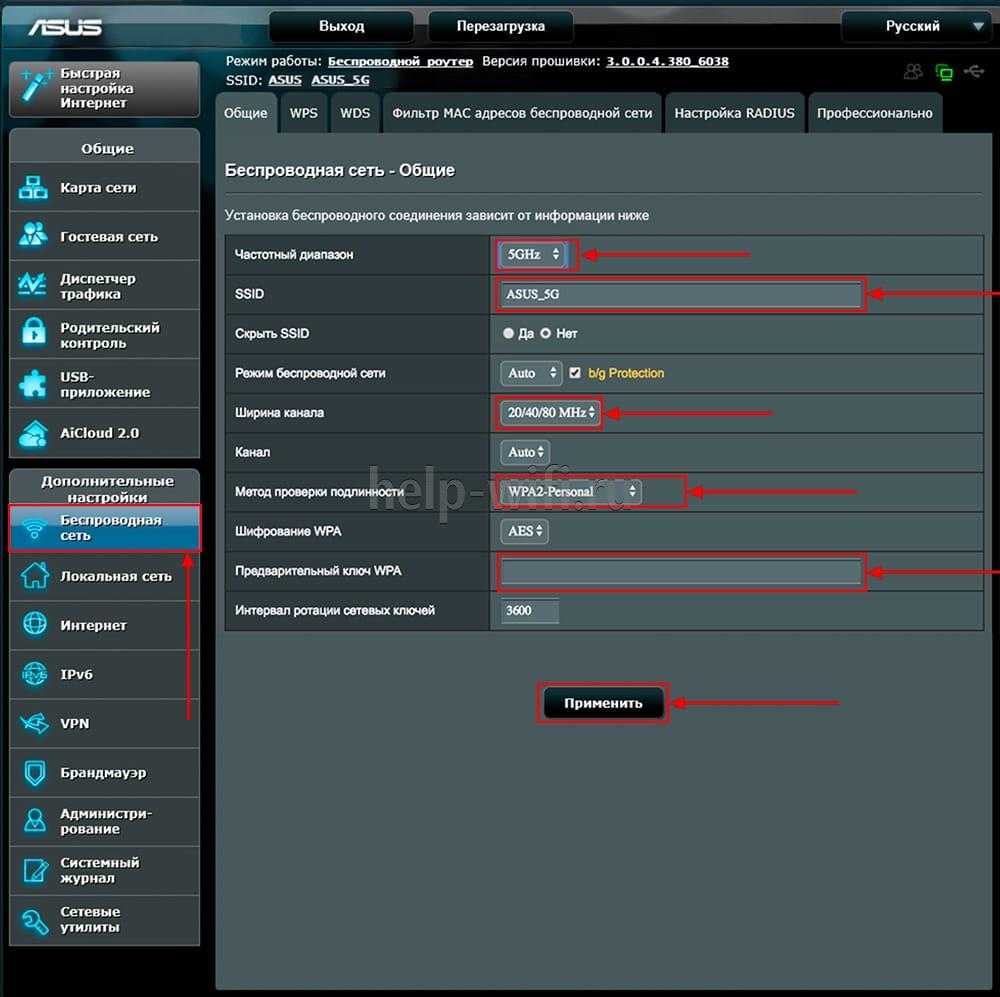Open the Профессионально tab
This screenshot has height=997, width=1000.
click(874, 113)
